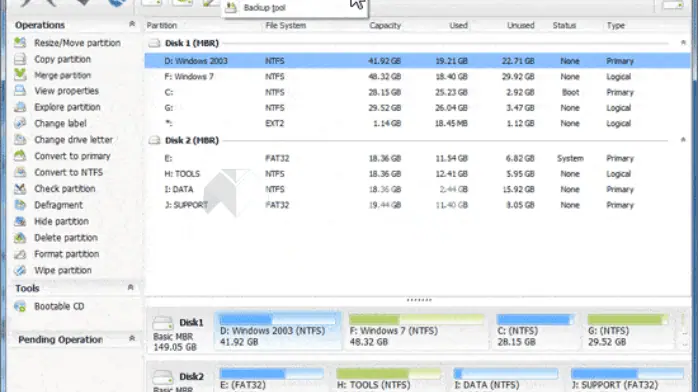Collapse the Tools panel
The width and height of the screenshot is (698, 392).
(130, 287)
